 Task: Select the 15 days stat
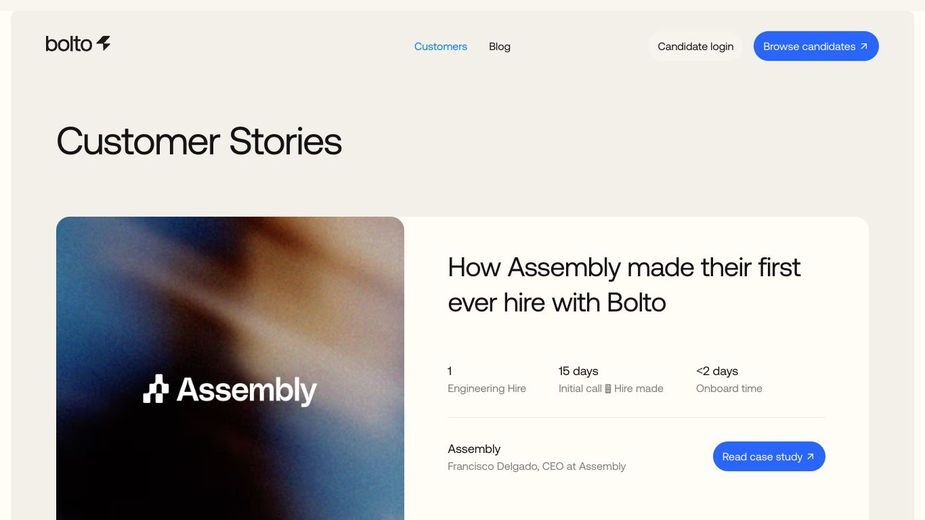(x=611, y=380)
